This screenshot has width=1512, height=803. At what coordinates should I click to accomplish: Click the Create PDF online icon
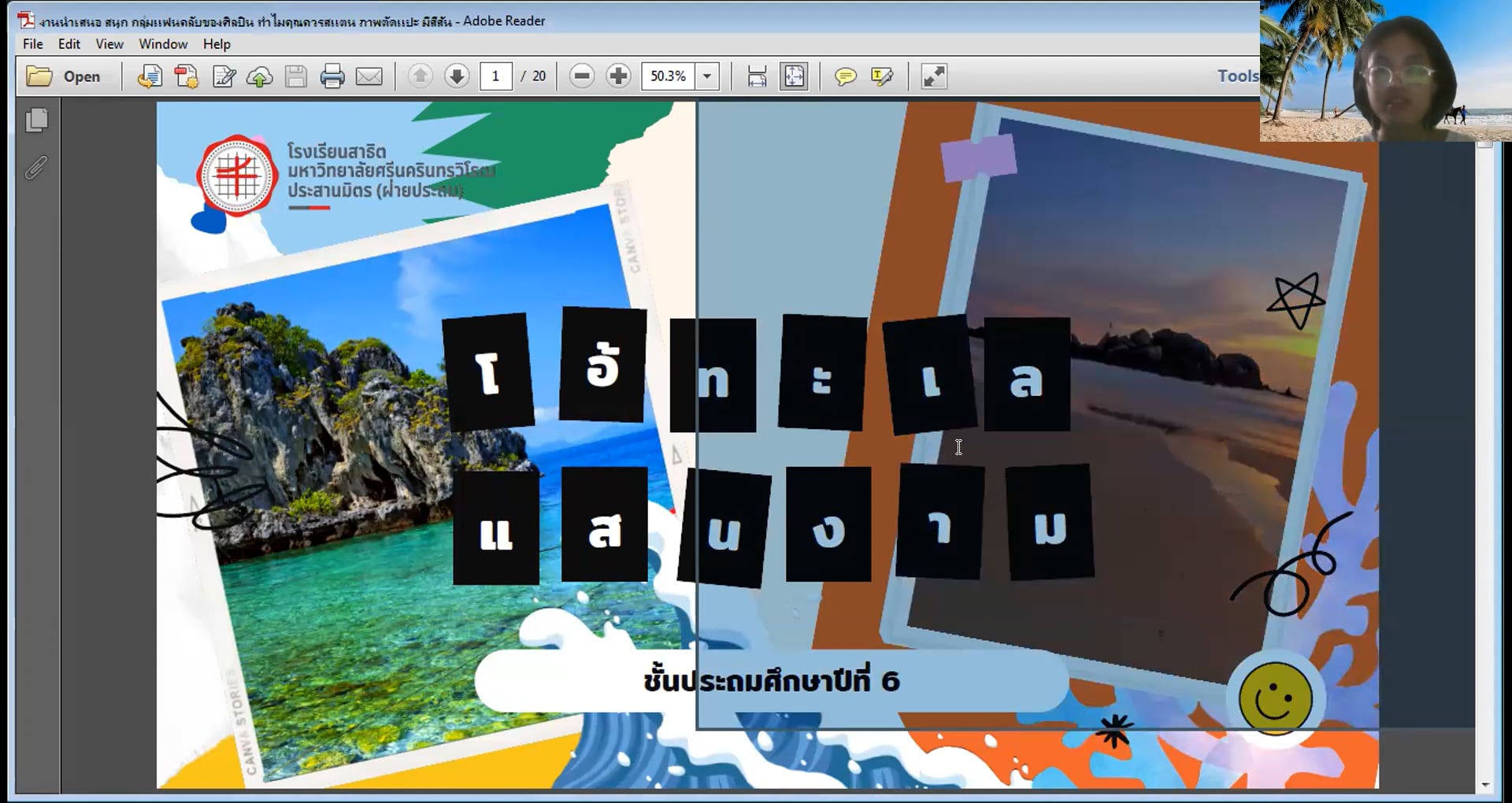click(187, 76)
